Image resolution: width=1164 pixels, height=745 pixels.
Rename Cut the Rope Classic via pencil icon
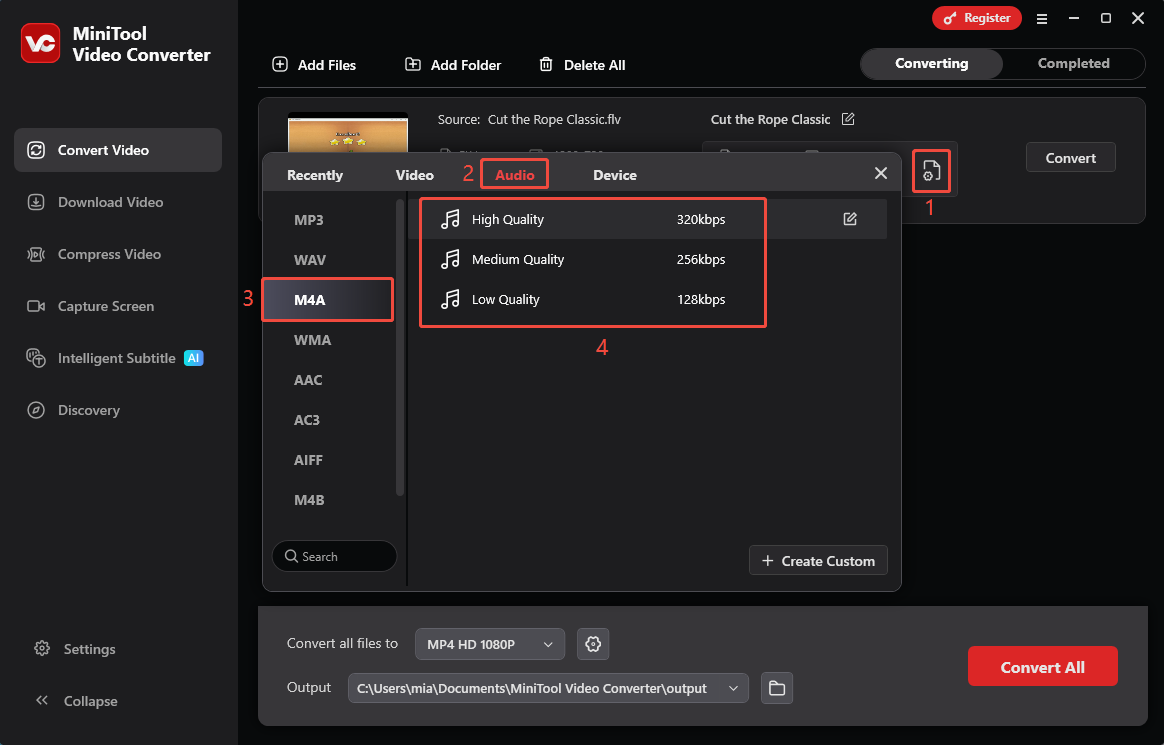point(848,119)
